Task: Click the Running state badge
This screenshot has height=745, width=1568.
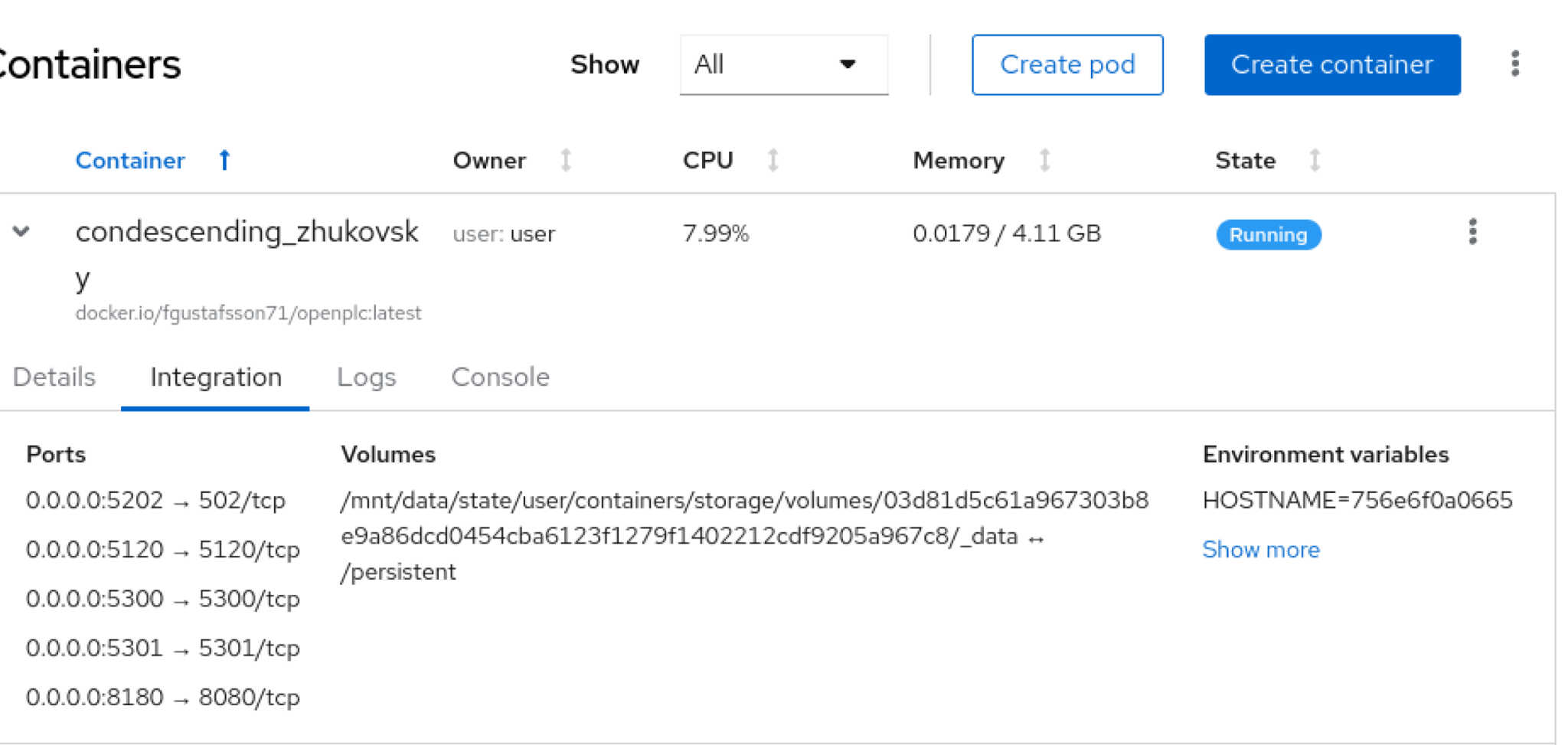Action: [1268, 234]
